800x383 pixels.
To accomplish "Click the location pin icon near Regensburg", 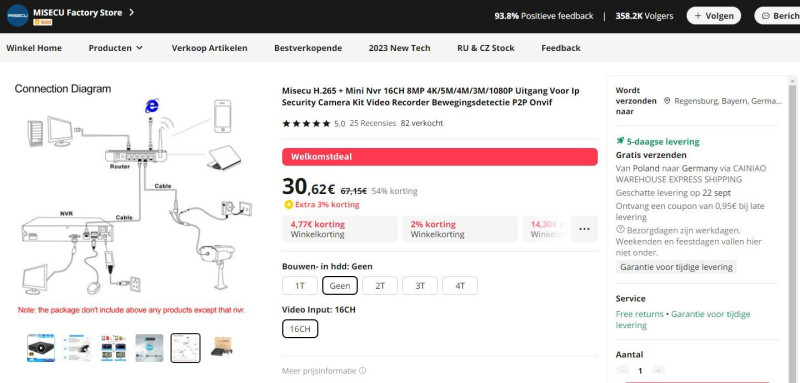I will pos(667,101).
